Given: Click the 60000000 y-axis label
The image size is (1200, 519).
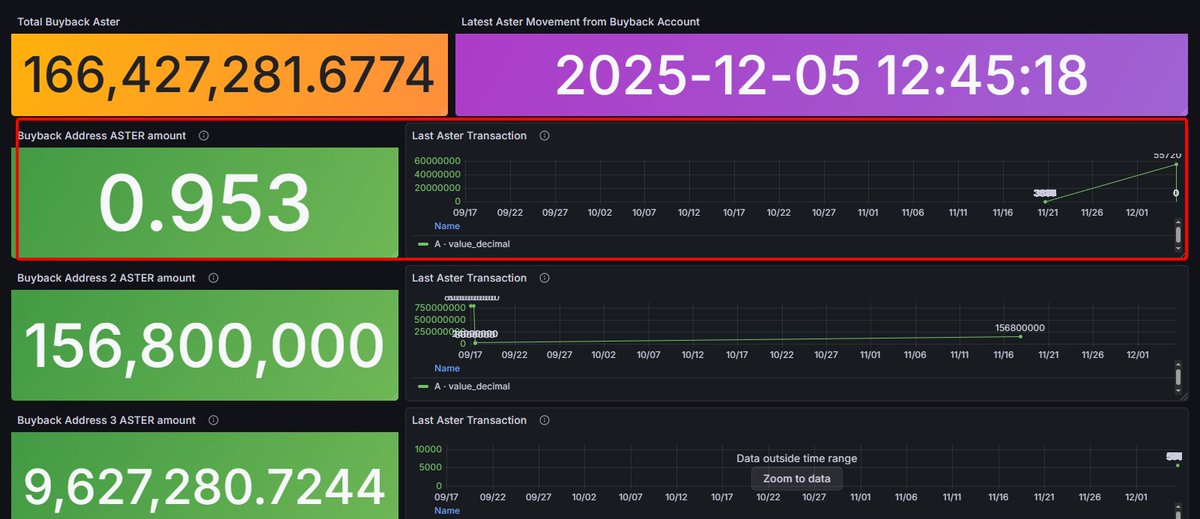Looking at the screenshot, I should point(438,160).
